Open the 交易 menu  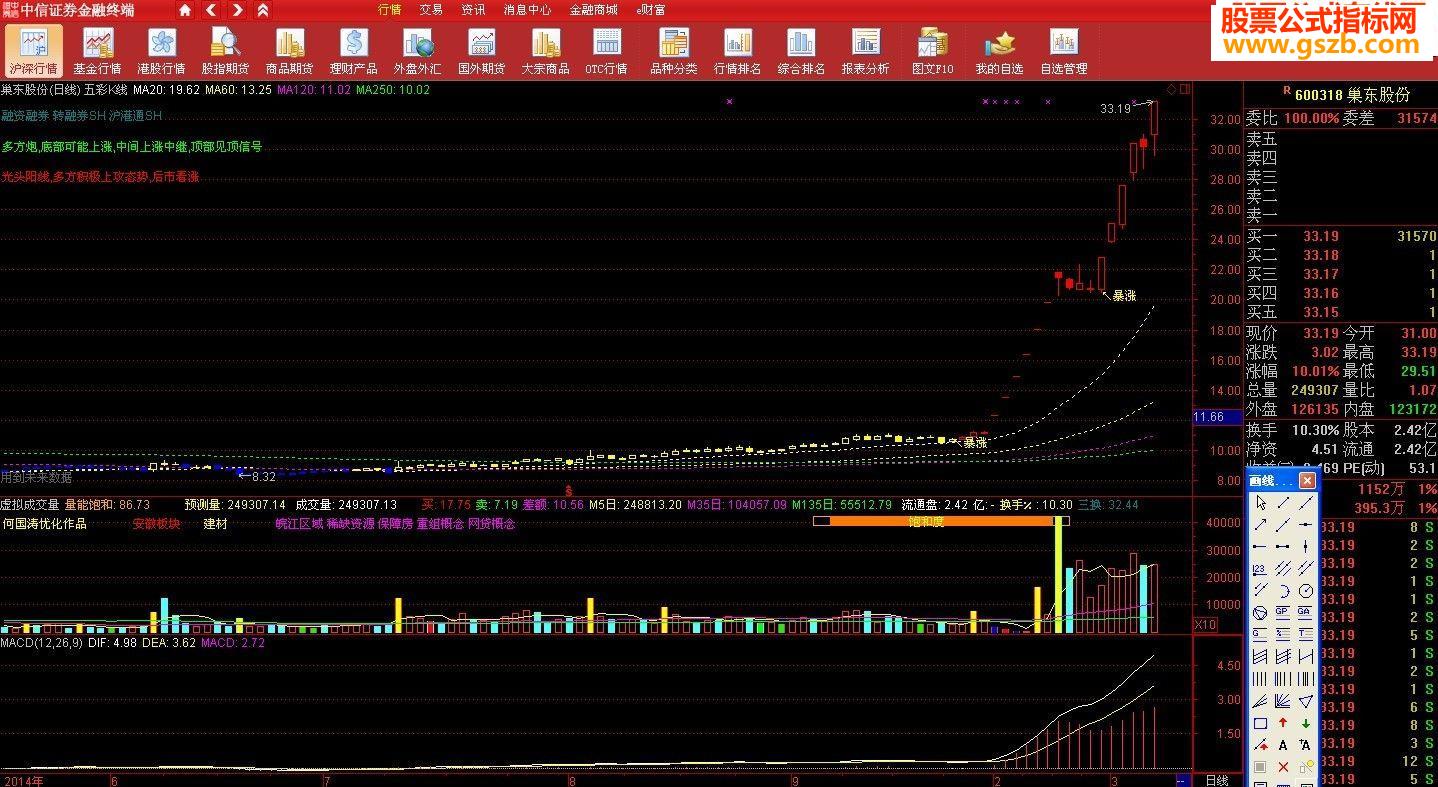click(x=431, y=10)
